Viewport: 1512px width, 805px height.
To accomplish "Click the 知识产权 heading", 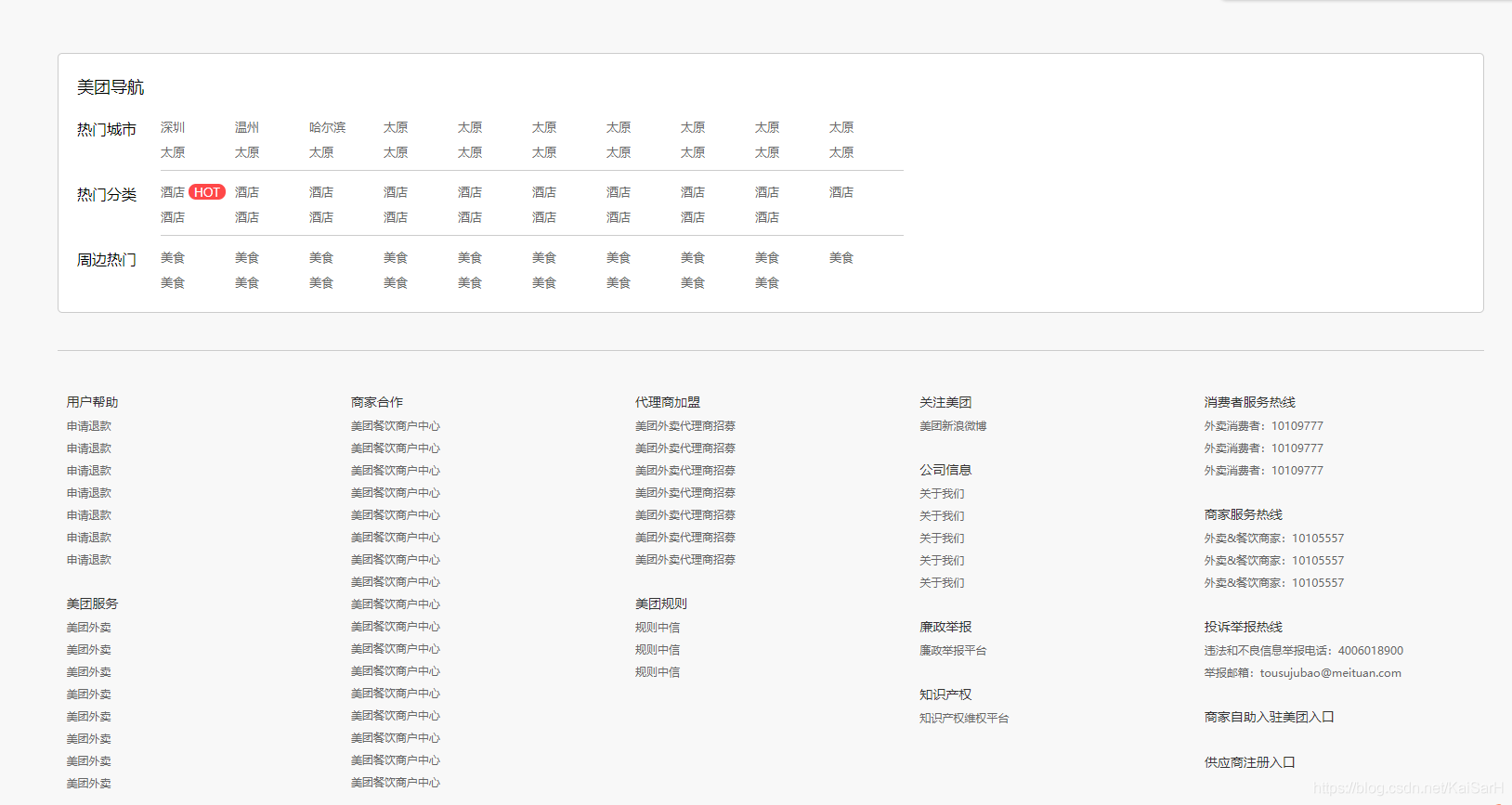I will tap(945, 695).
